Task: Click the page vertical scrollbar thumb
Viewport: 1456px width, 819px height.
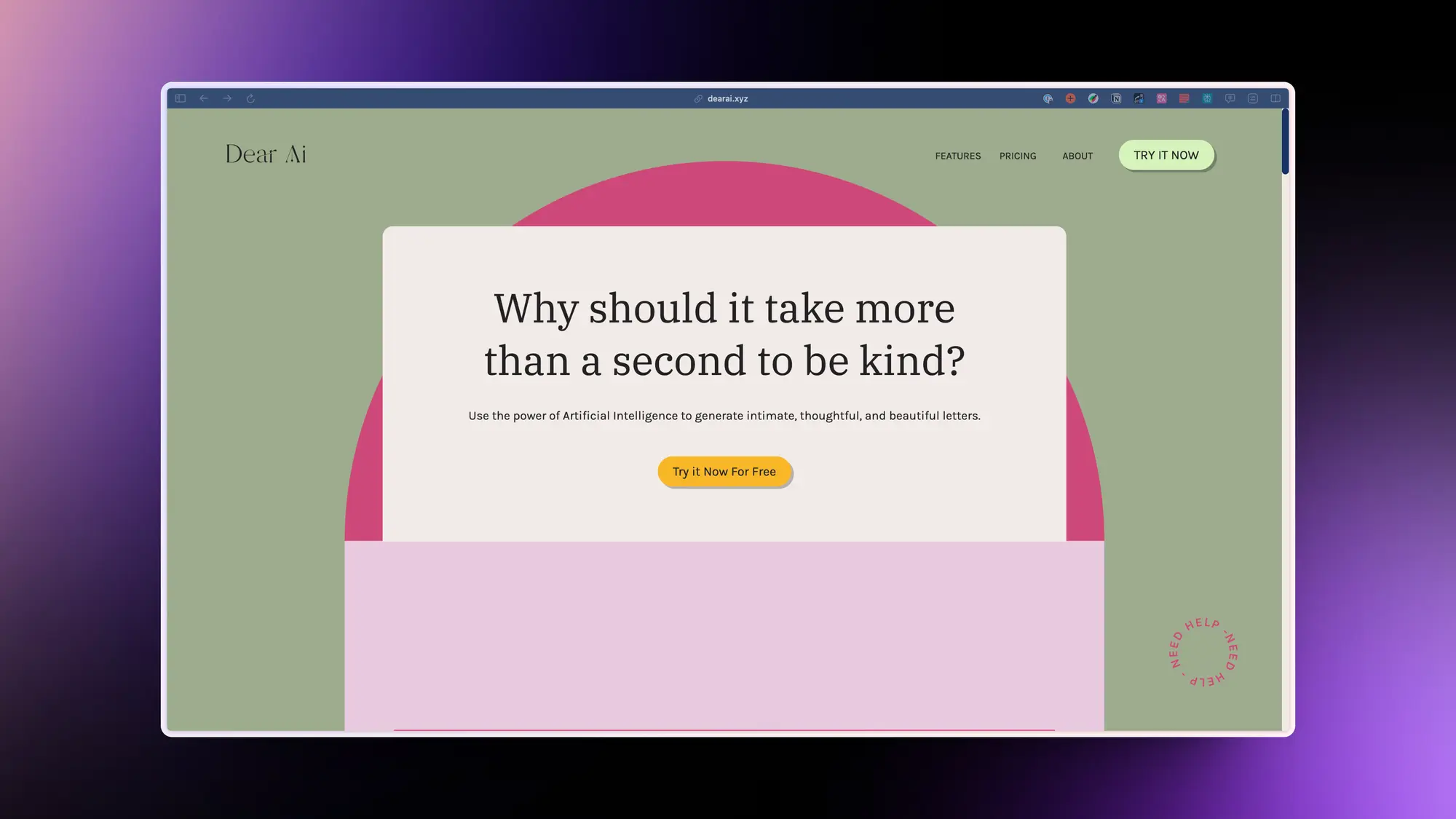Action: 1285,141
